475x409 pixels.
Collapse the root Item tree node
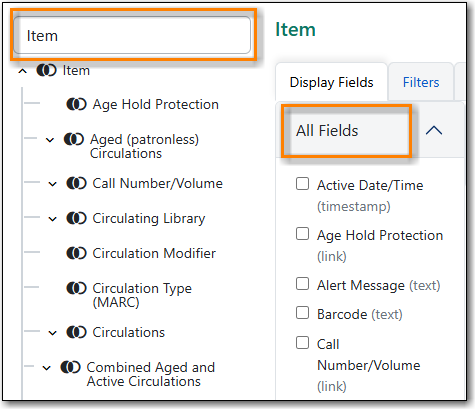[22, 71]
